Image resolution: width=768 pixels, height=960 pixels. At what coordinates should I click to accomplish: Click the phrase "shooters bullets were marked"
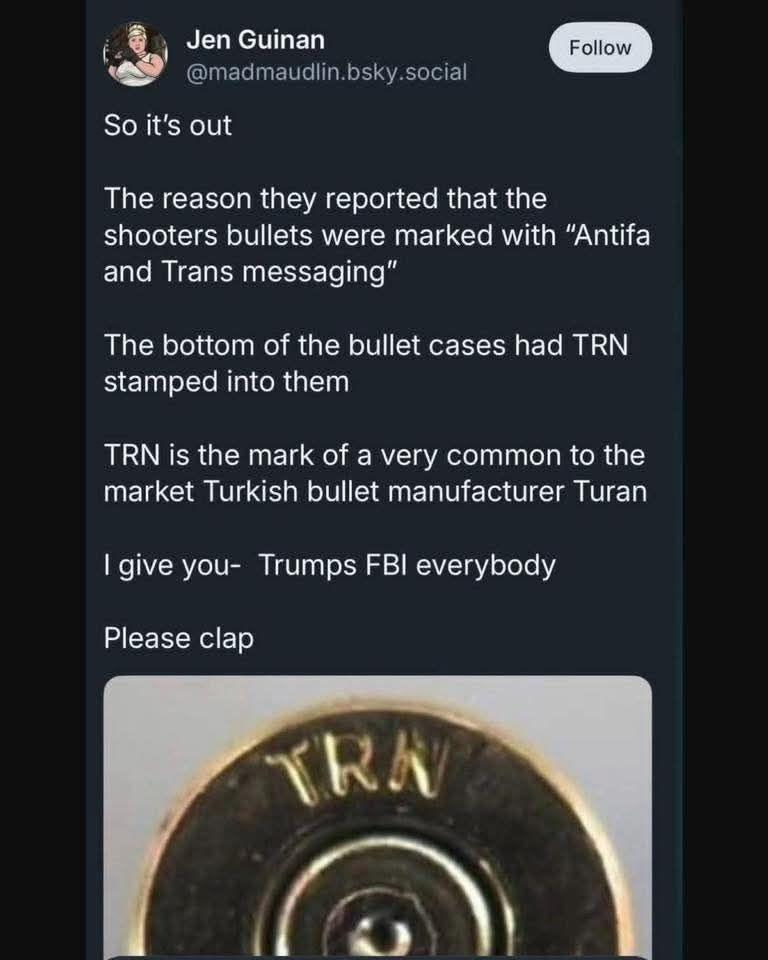click(298, 236)
